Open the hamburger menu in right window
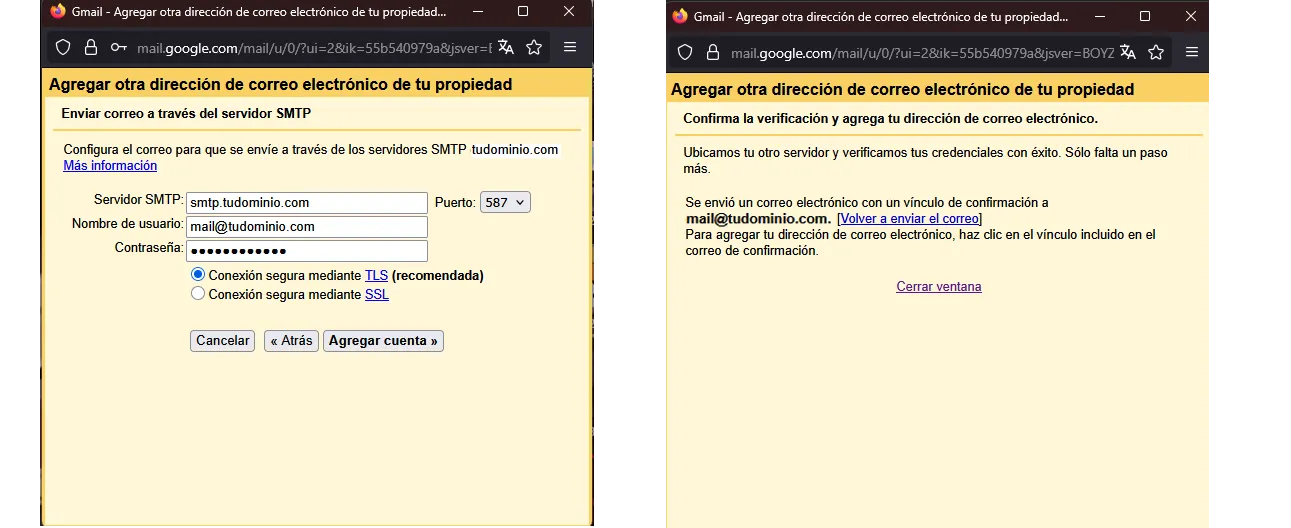This screenshot has height=528, width=1291. [1192, 52]
